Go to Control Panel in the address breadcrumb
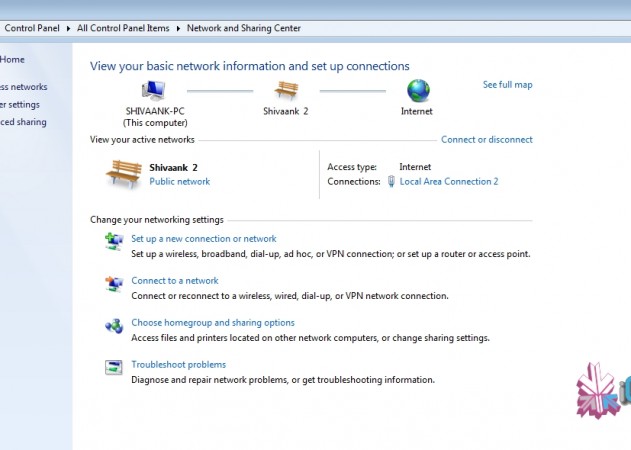The width and height of the screenshot is (631, 450). click(32, 28)
